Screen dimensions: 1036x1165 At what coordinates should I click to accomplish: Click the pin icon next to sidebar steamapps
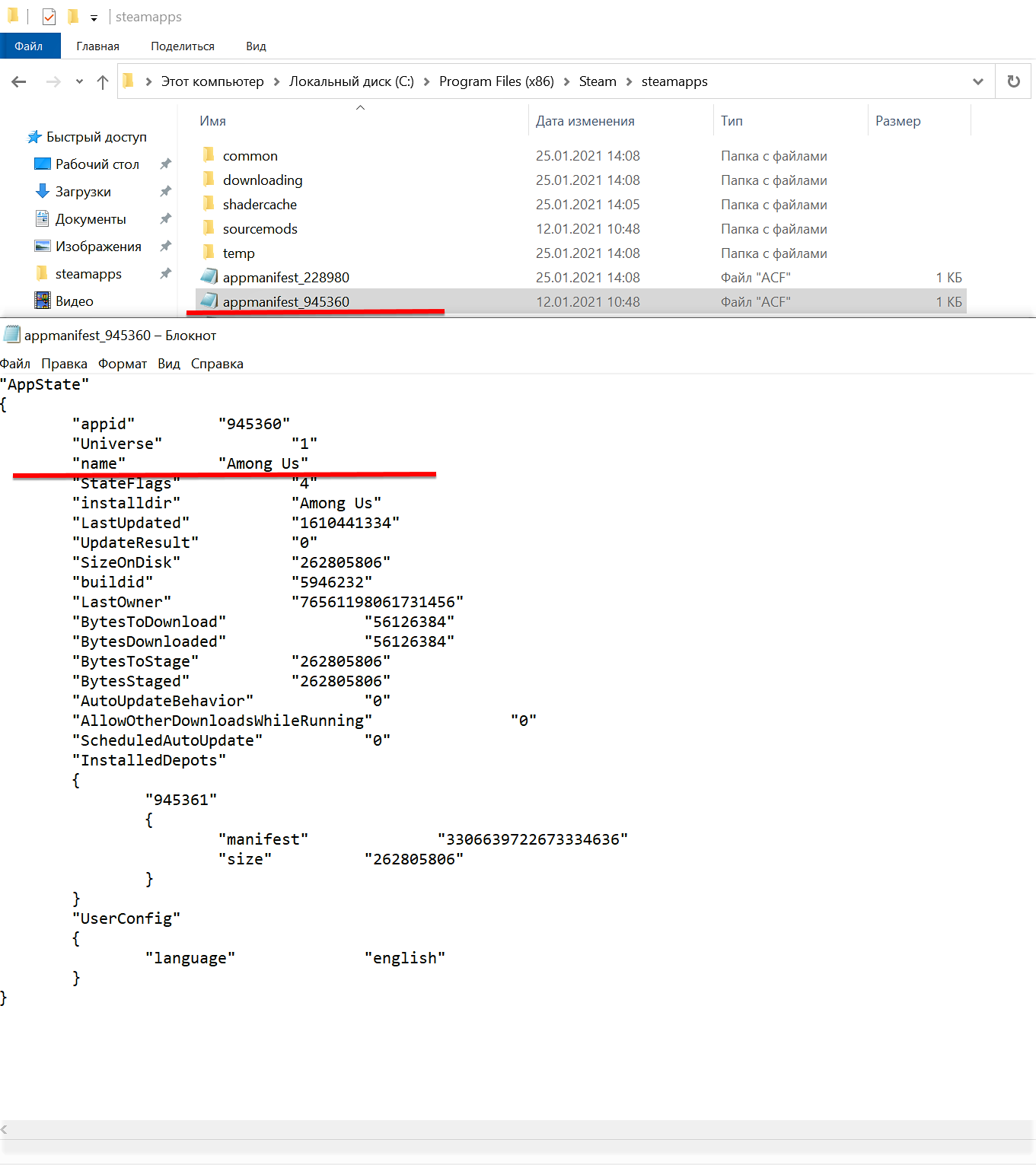point(165,274)
